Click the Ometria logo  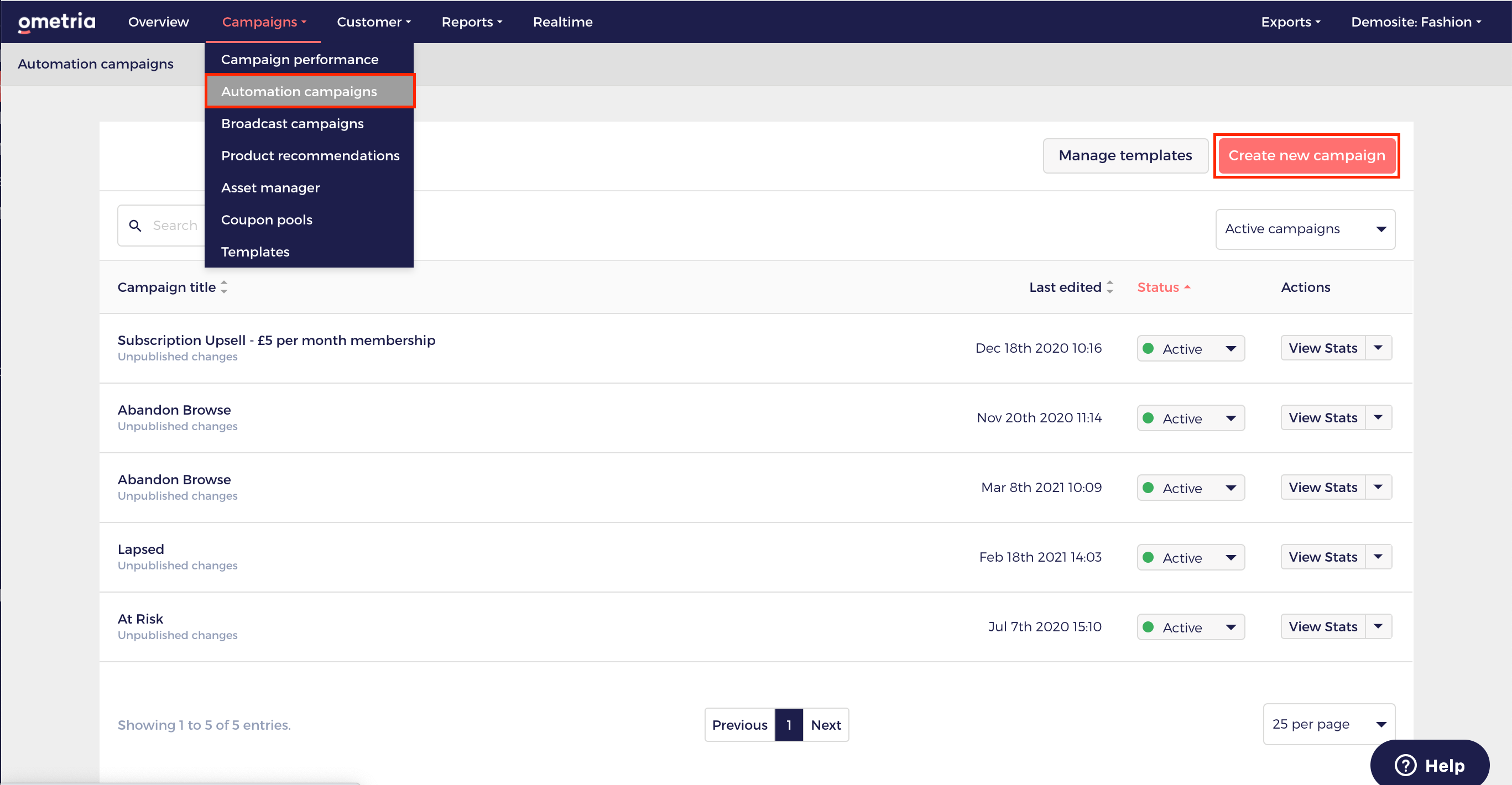56,22
